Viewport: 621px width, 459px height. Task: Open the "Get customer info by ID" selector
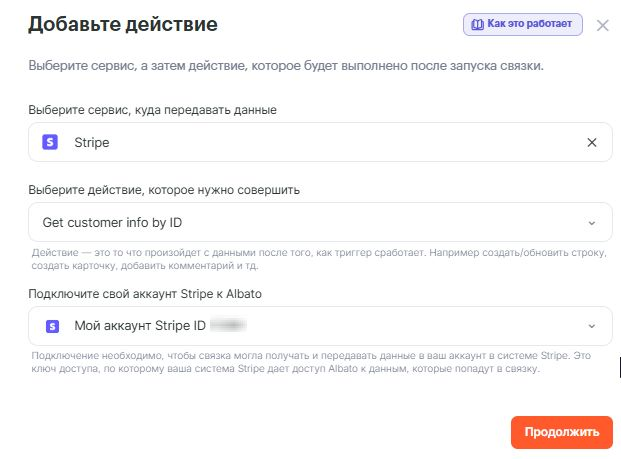tap(300, 222)
